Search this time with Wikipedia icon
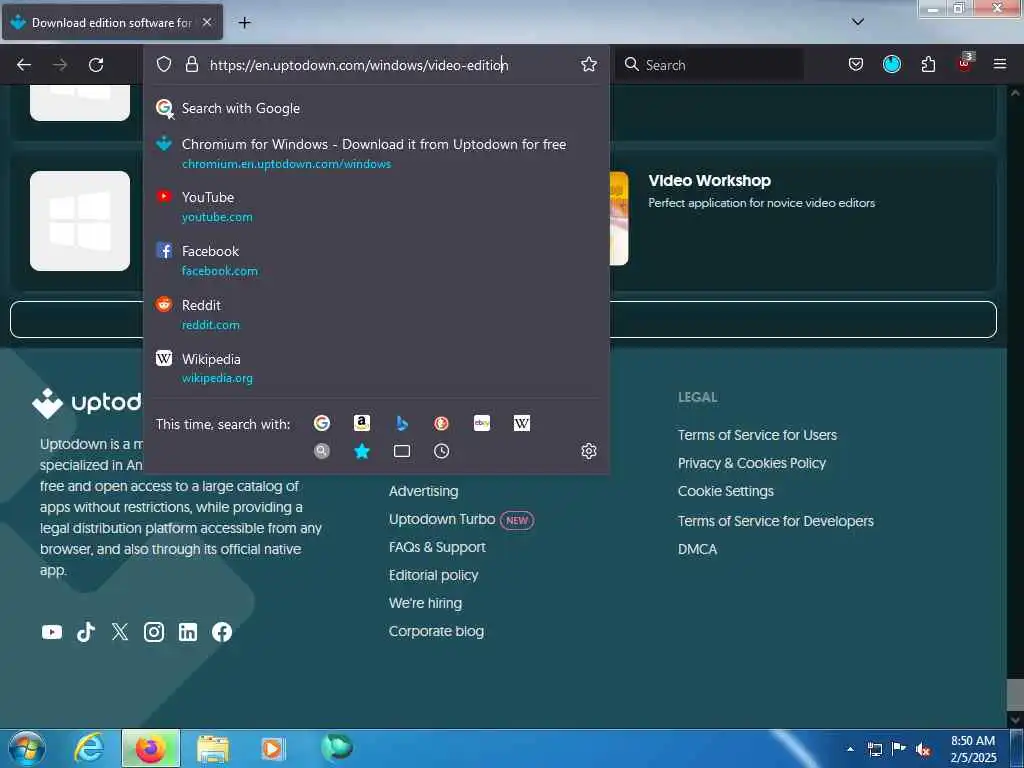1024x768 pixels. click(x=522, y=423)
